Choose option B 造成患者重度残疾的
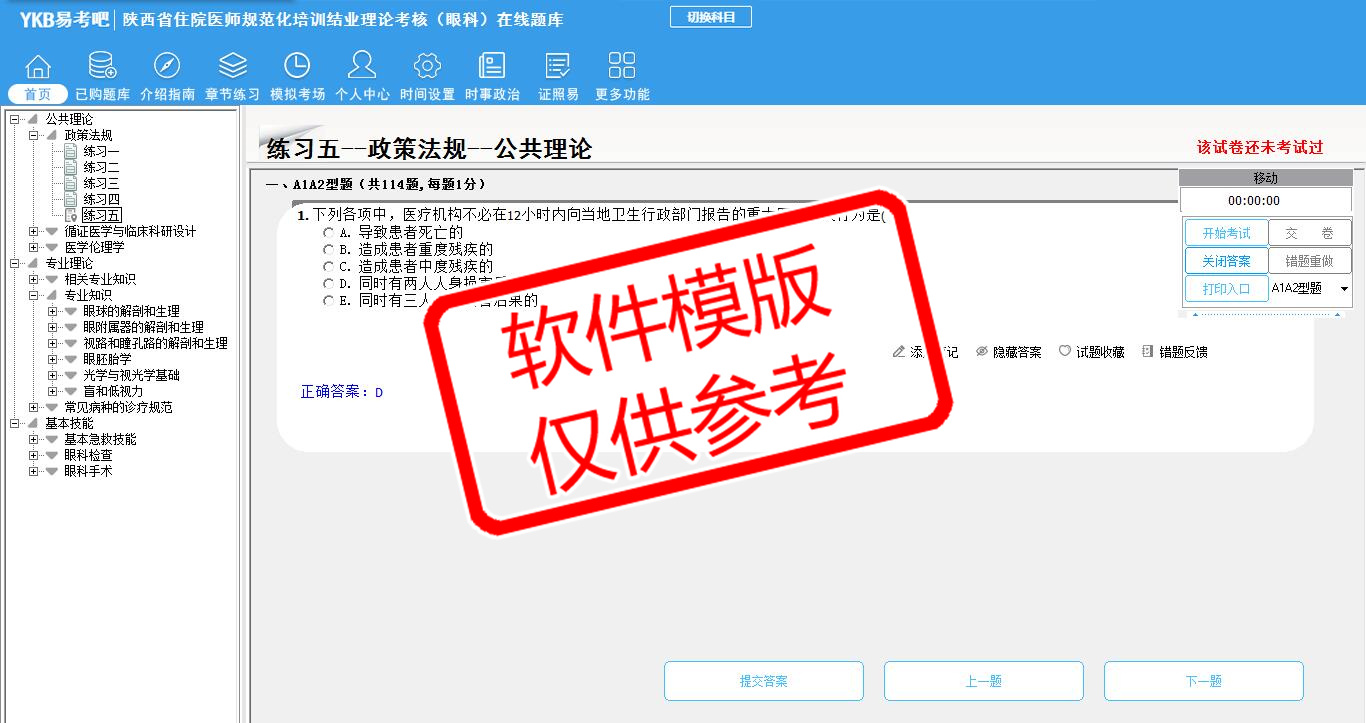 coord(328,249)
